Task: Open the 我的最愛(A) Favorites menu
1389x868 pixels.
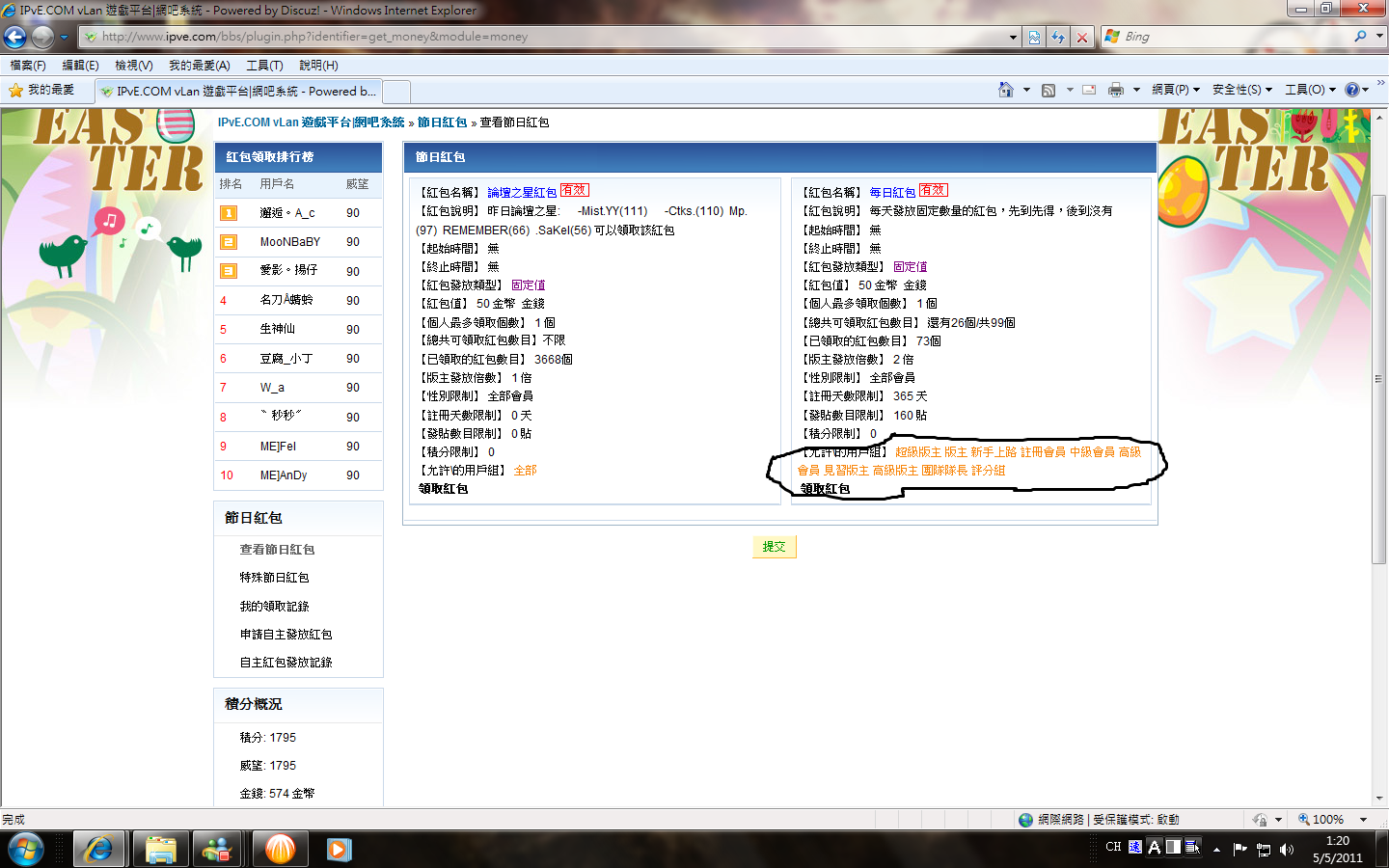Action: pyautogui.click(x=200, y=66)
